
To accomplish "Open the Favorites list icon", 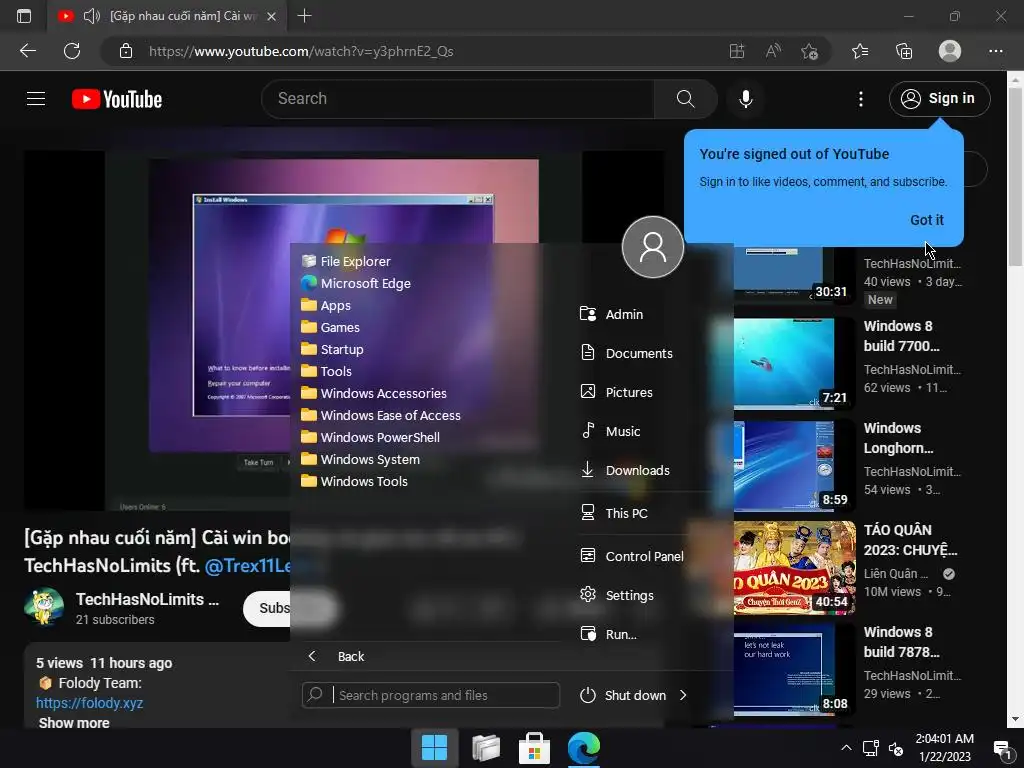I will pos(860,51).
